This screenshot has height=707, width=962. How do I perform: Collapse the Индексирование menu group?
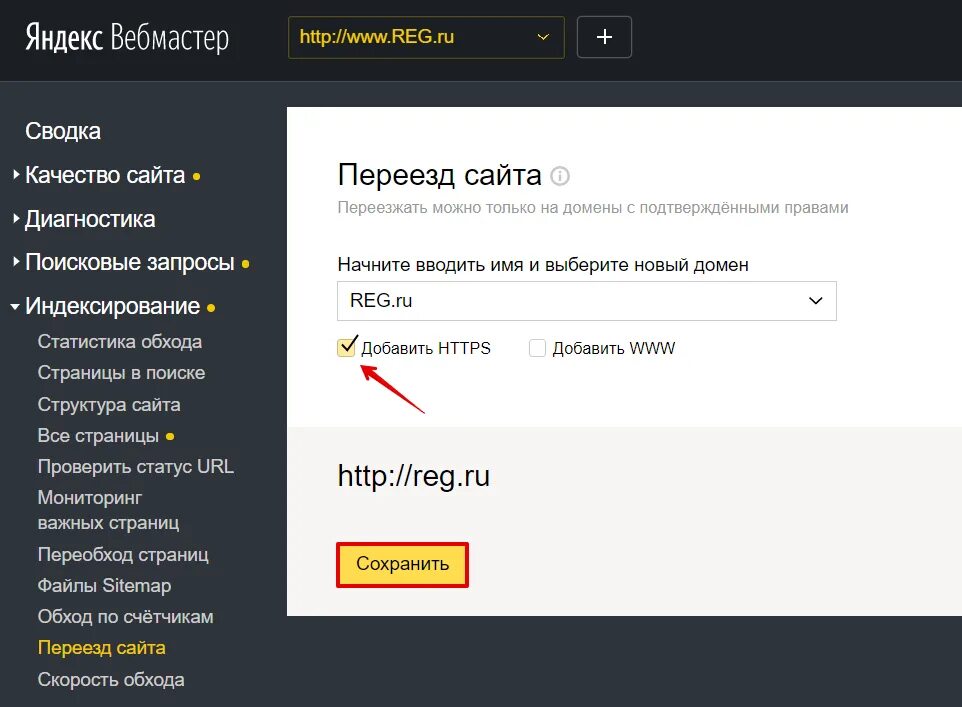[x=112, y=306]
